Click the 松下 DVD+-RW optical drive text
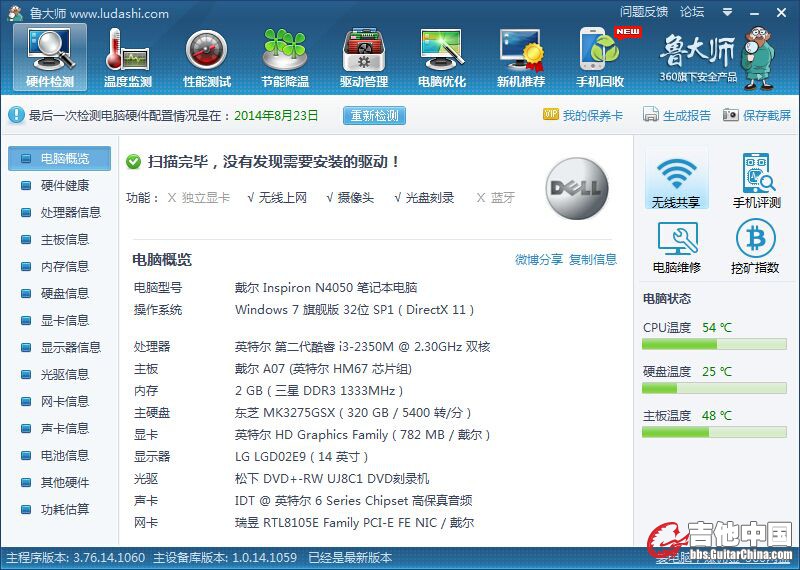This screenshot has width=800, height=570. pos(332,479)
